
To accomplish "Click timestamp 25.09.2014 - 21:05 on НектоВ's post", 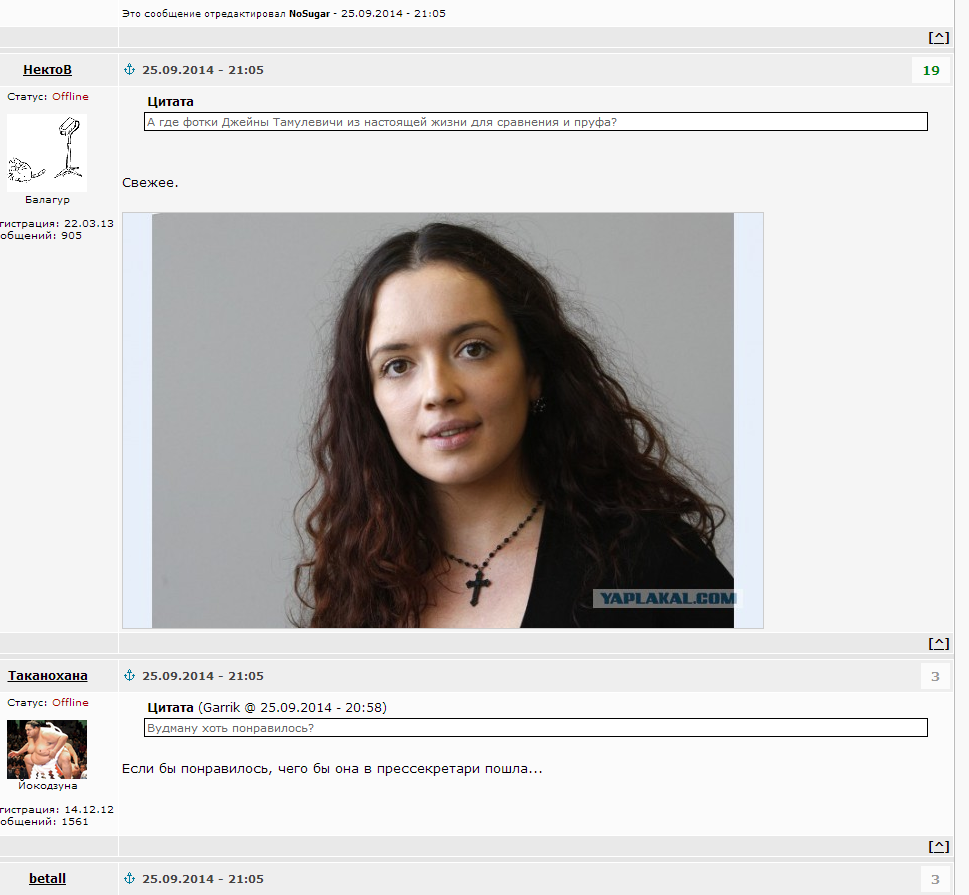I will point(203,70).
